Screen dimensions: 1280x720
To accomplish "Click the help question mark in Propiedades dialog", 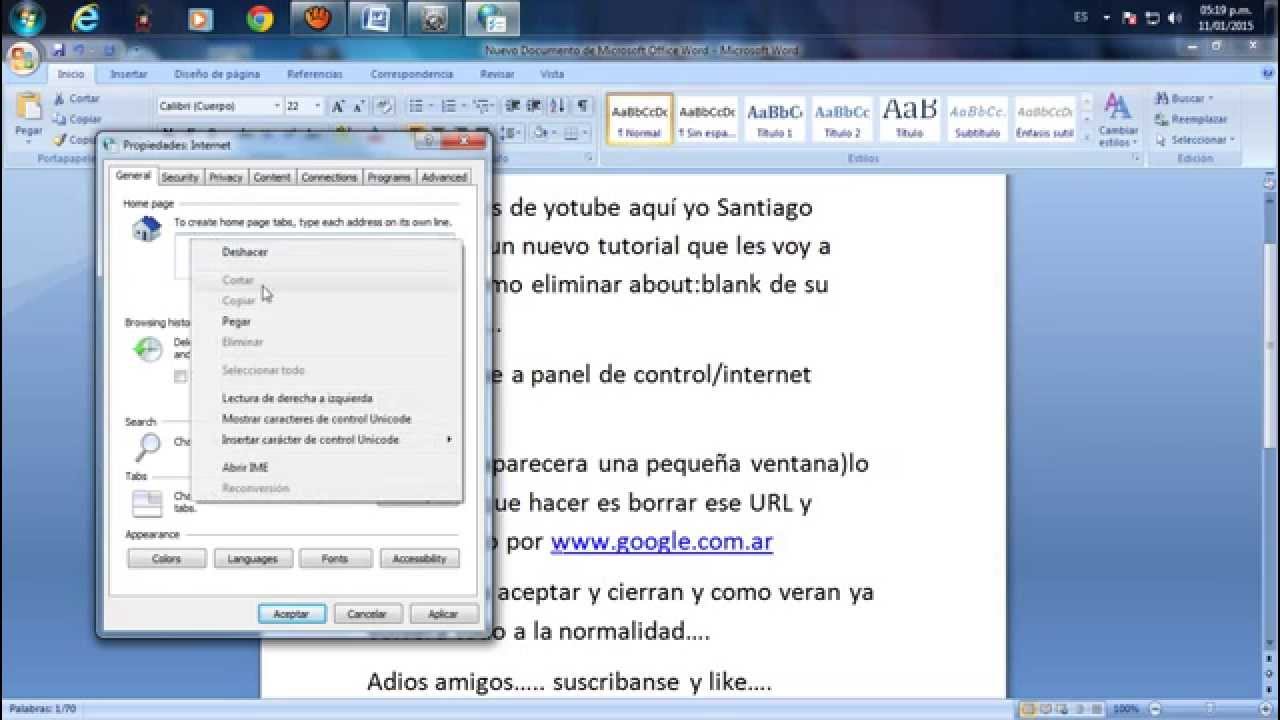I will [x=429, y=142].
